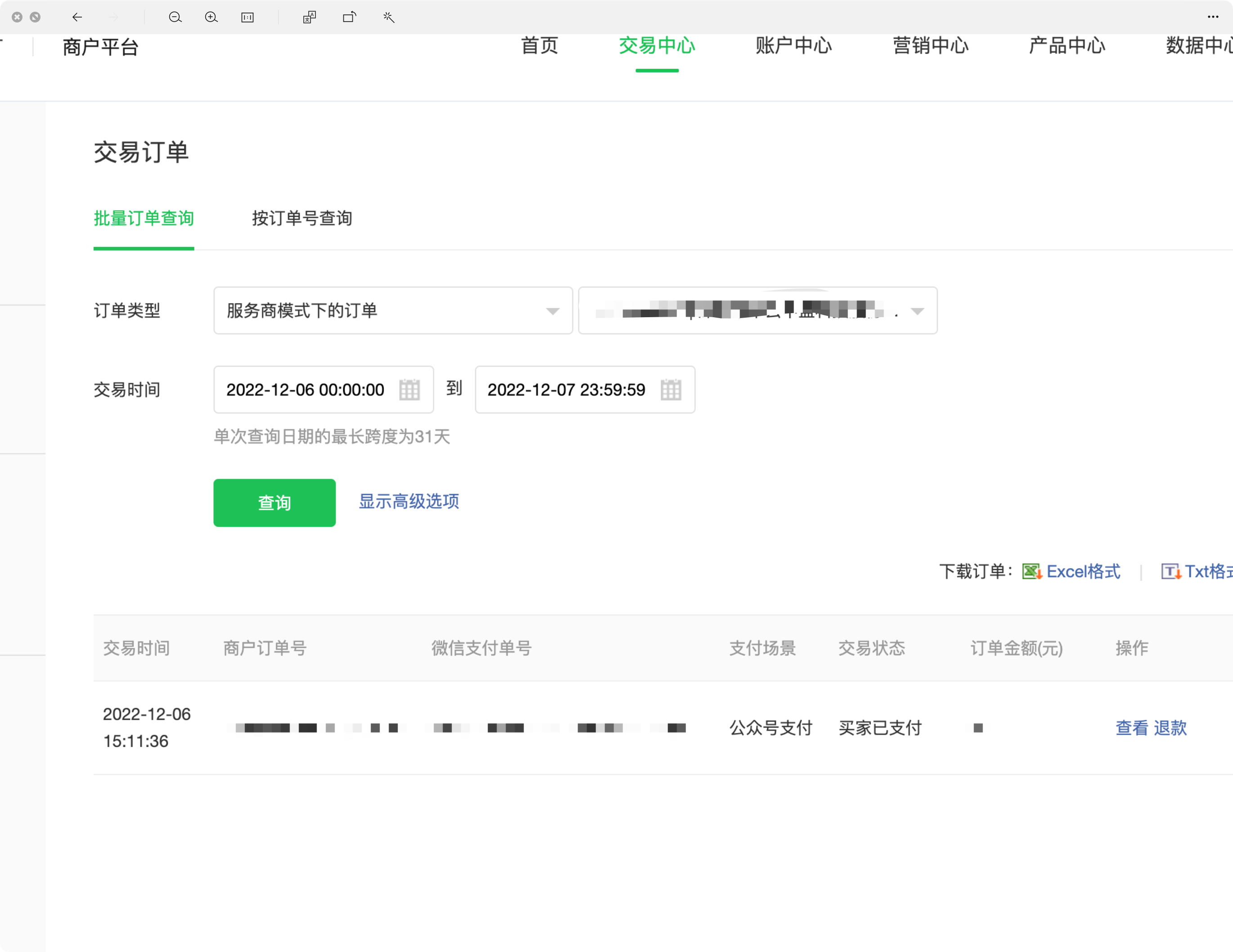
Task: Click the translate text icon
Action: 310,18
